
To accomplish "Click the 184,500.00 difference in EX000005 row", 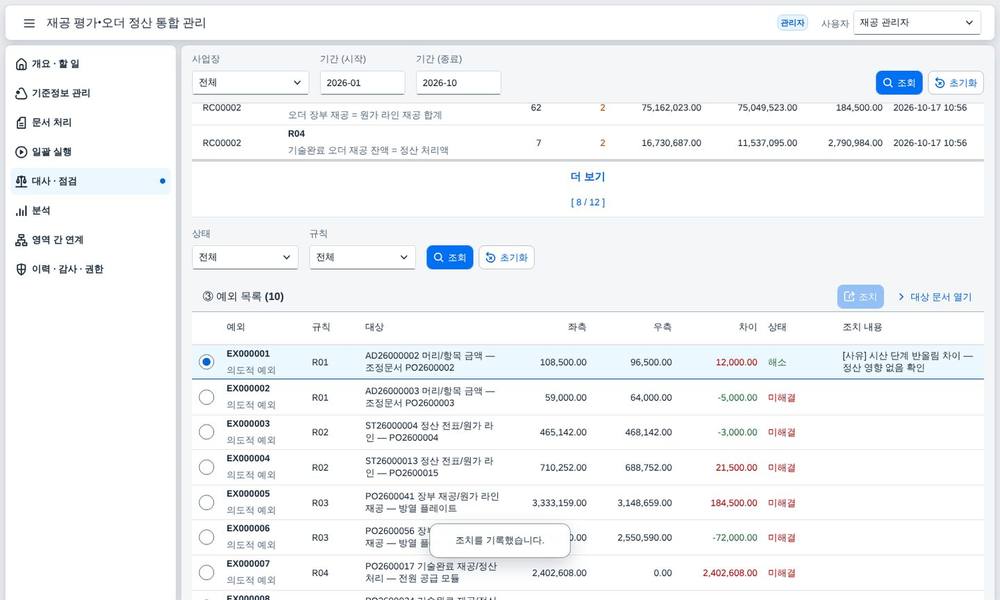I will tap(733, 503).
